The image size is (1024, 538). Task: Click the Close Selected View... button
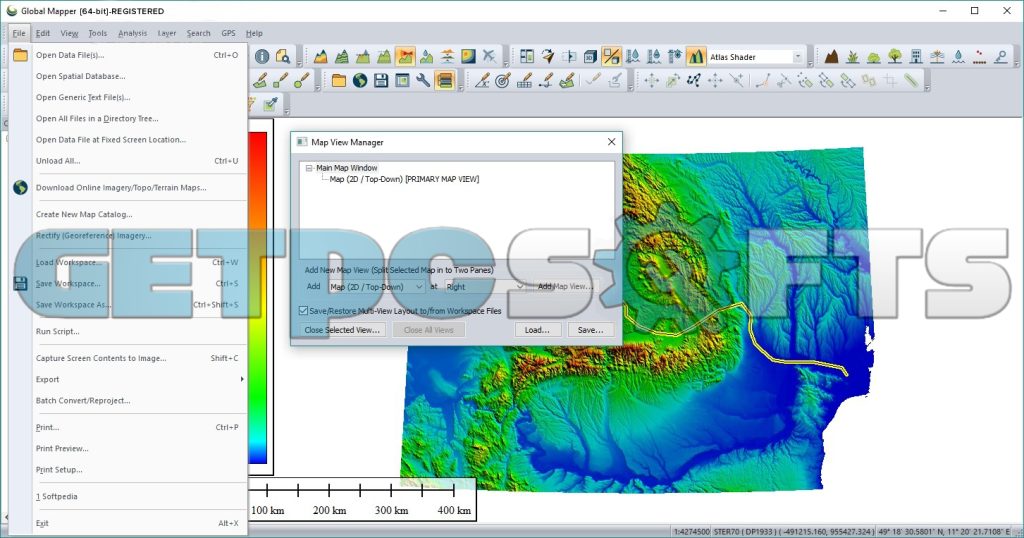342,330
